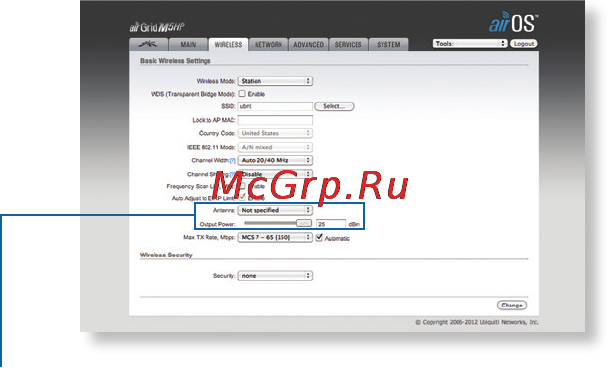Open IEEE 802.11 Mode dropdown

coord(275,147)
